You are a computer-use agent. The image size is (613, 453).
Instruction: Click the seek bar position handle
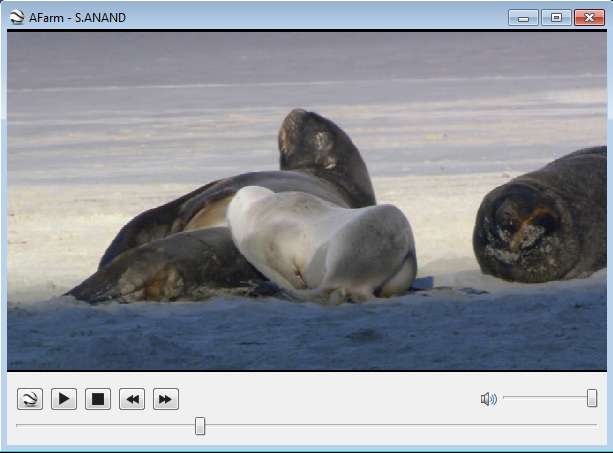click(200, 426)
